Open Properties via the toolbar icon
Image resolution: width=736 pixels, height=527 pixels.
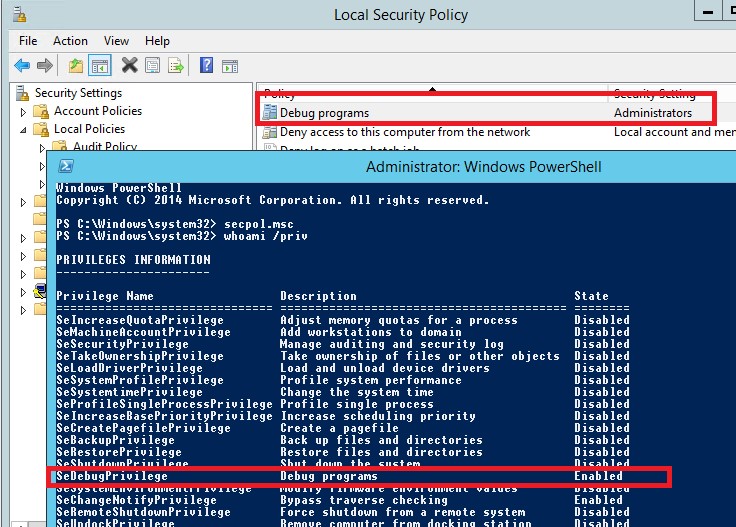tap(152, 66)
